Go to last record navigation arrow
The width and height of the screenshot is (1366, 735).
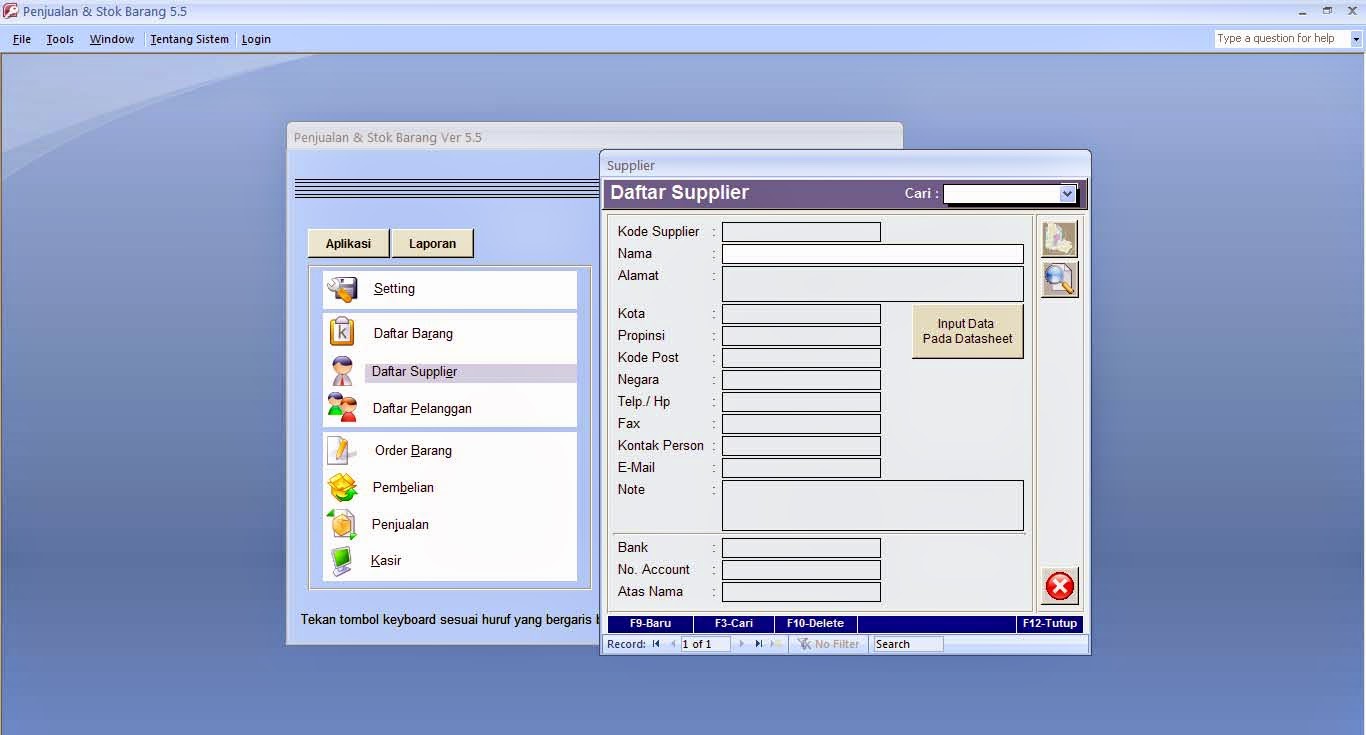click(x=759, y=644)
